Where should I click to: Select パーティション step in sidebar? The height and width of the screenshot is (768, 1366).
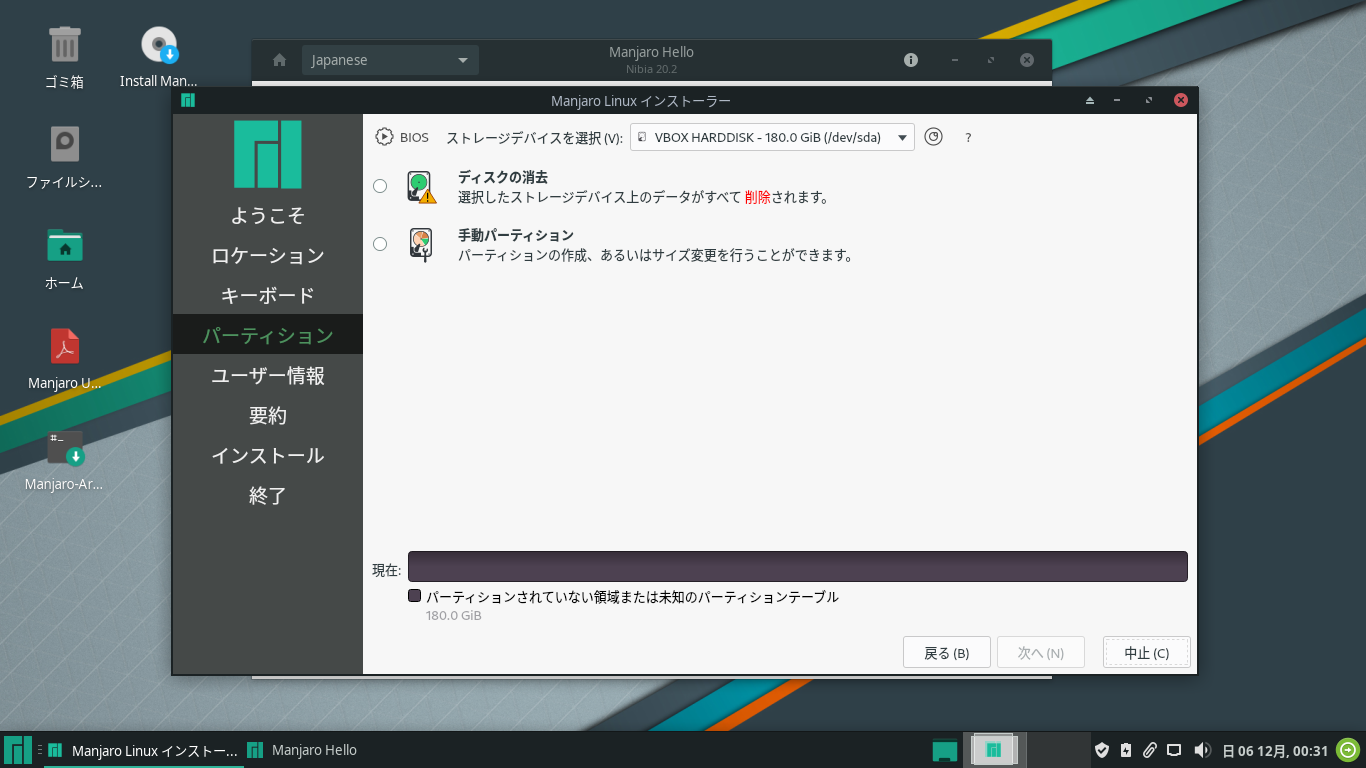pos(268,335)
